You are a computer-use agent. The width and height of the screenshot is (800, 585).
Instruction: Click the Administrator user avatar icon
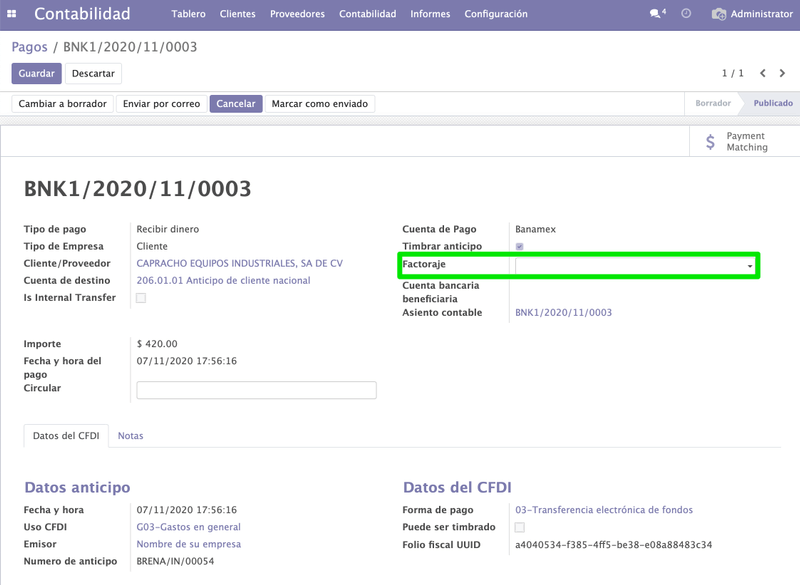719,14
